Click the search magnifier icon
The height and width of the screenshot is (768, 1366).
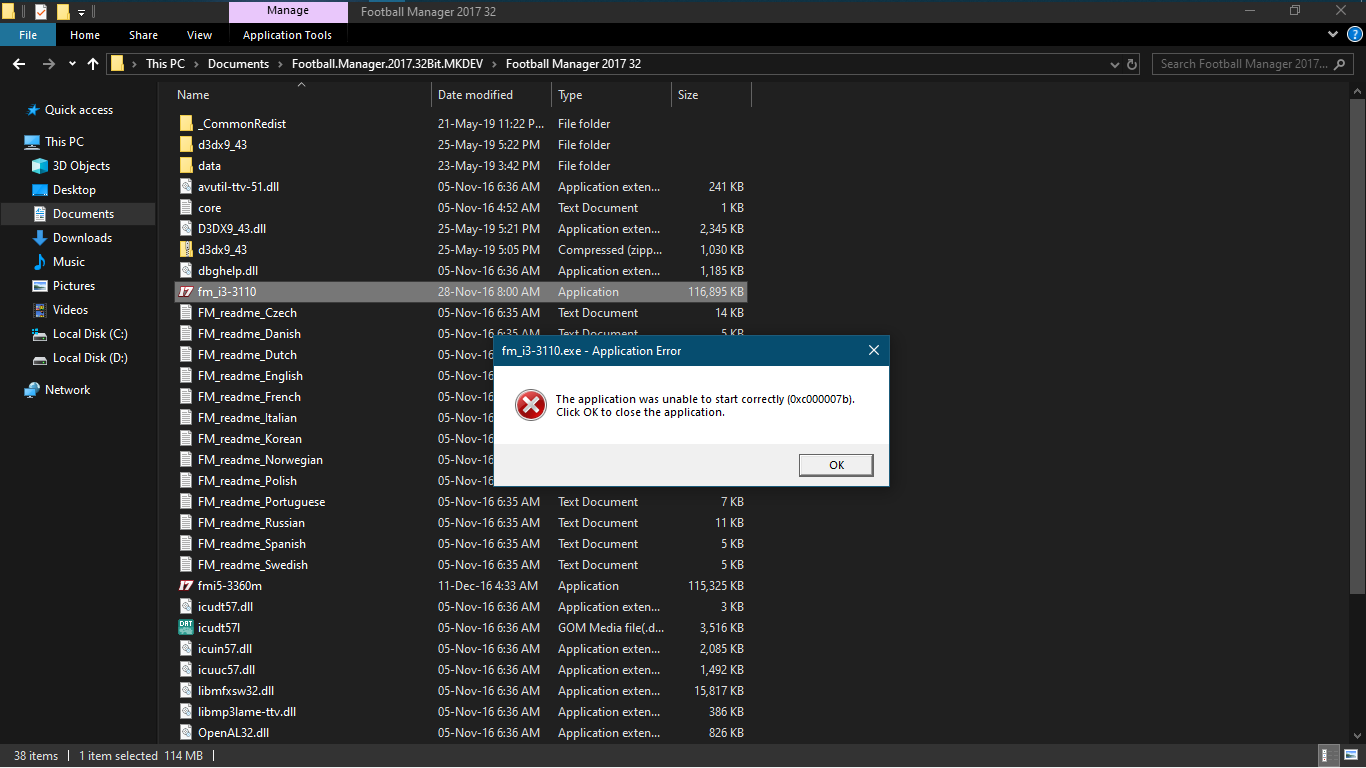[x=1341, y=64]
